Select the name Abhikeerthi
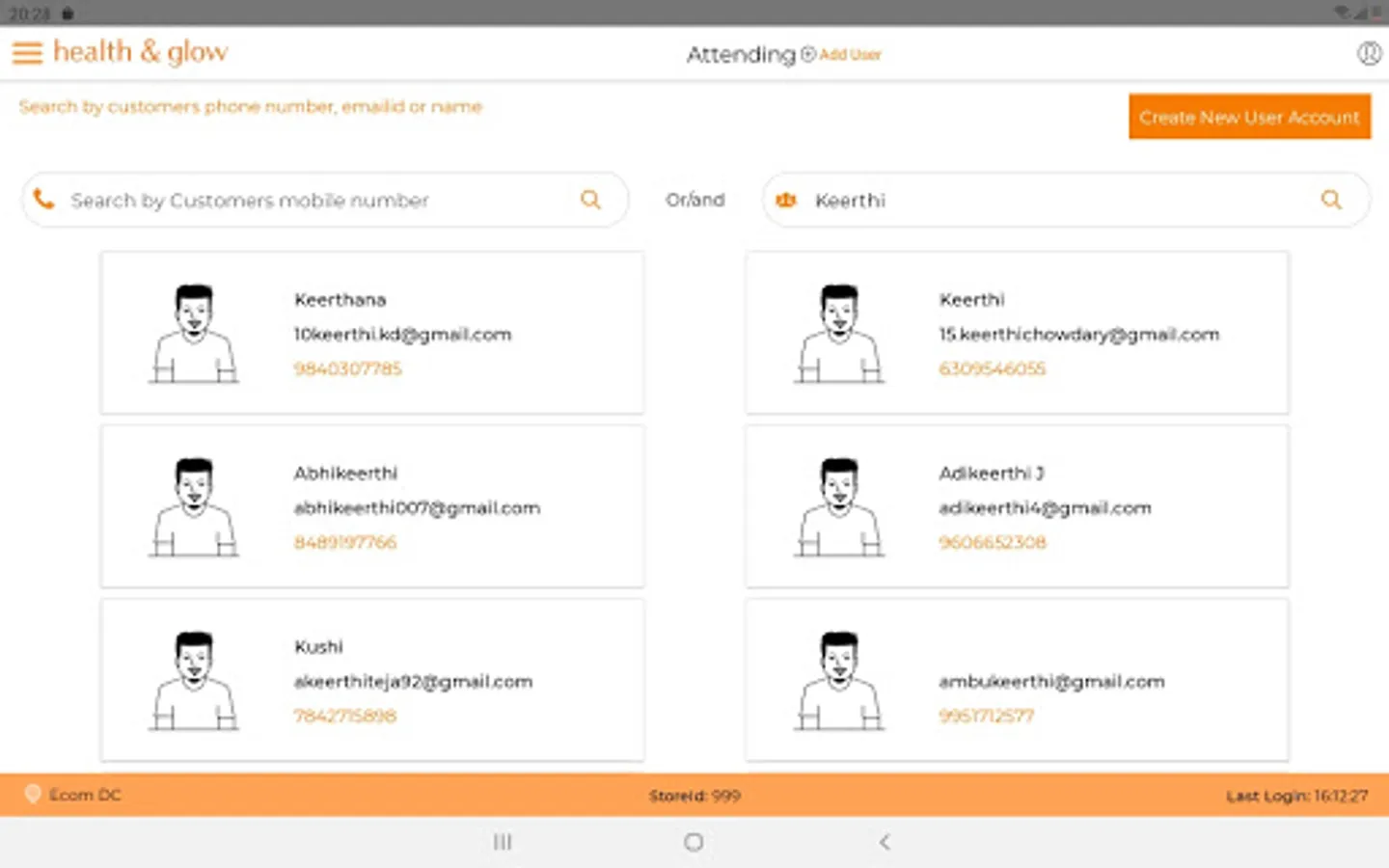The width and height of the screenshot is (1389, 868). click(x=346, y=474)
